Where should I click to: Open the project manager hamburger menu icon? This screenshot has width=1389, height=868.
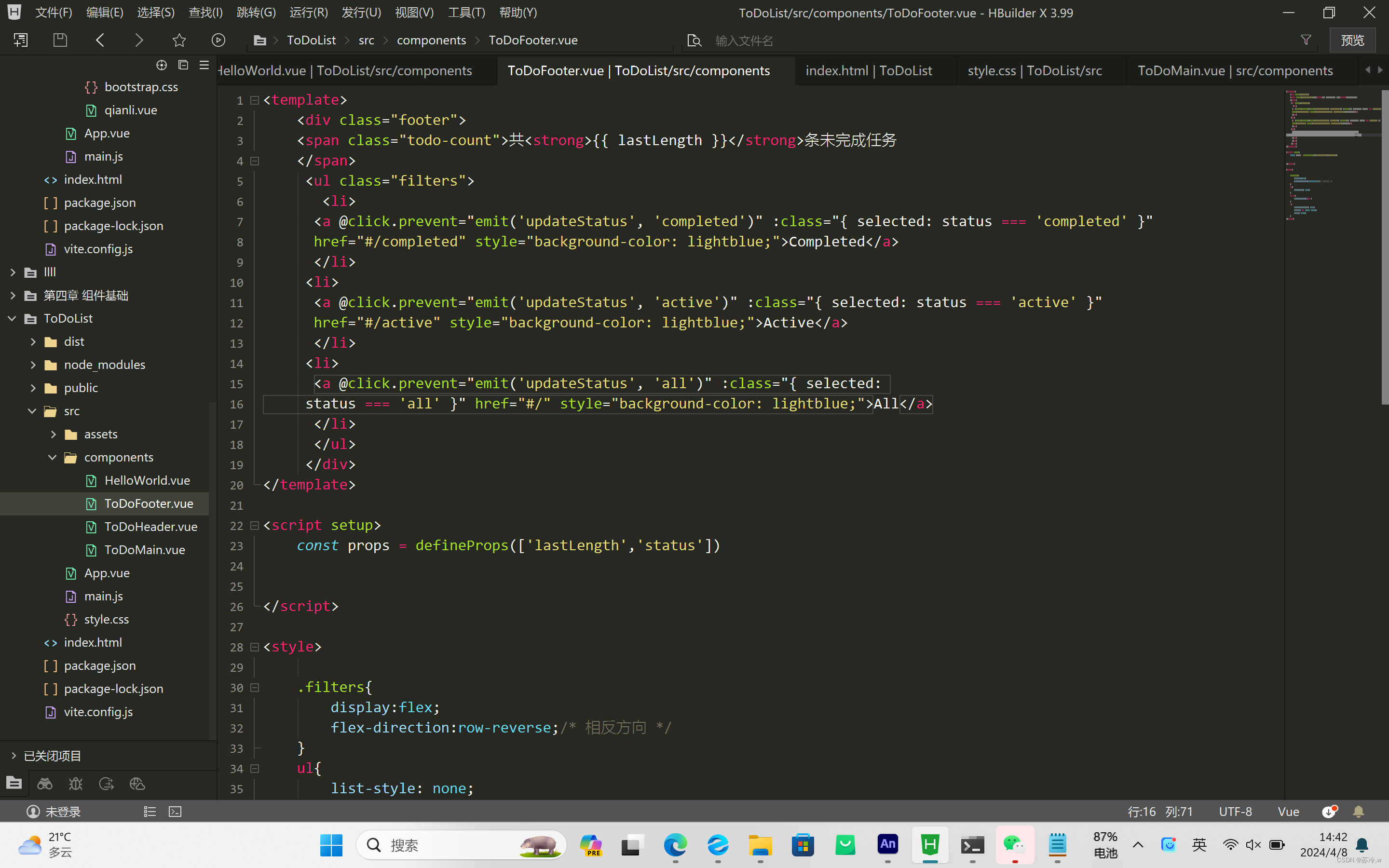click(x=204, y=65)
